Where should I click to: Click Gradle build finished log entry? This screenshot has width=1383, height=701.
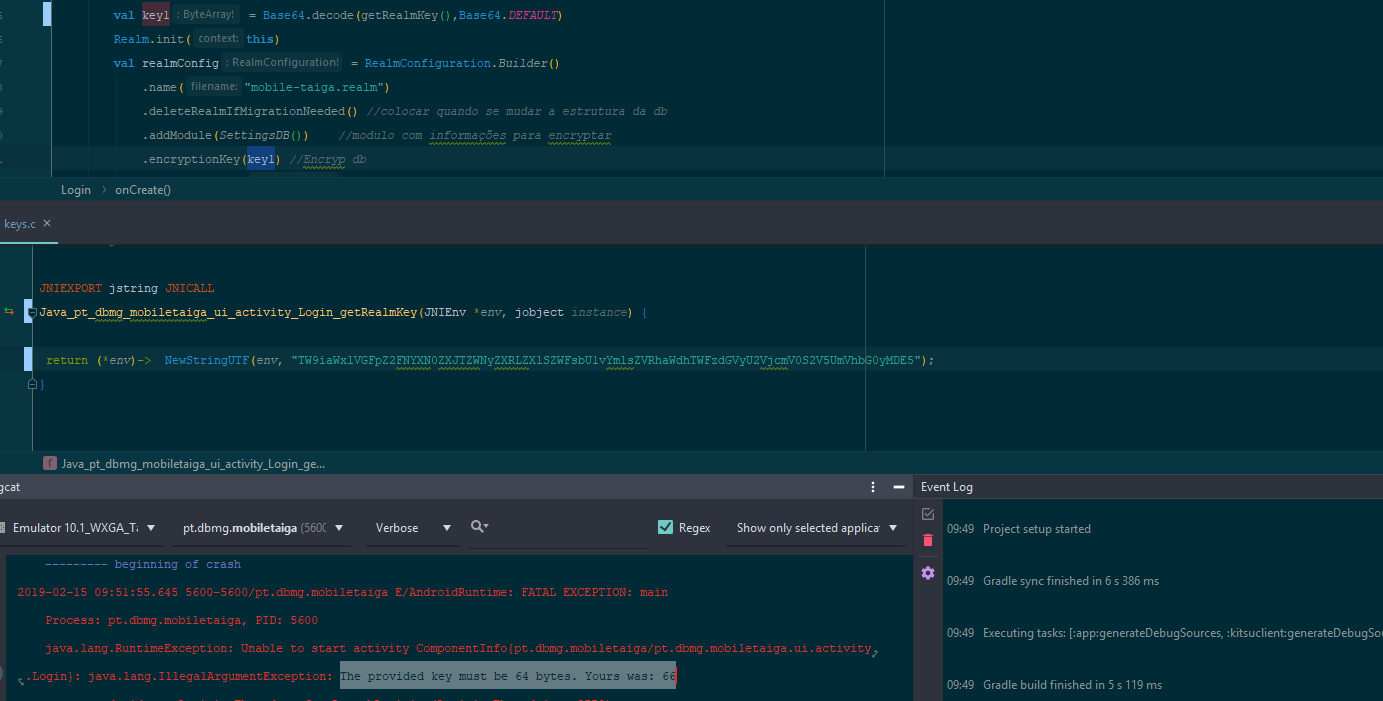tap(1072, 685)
